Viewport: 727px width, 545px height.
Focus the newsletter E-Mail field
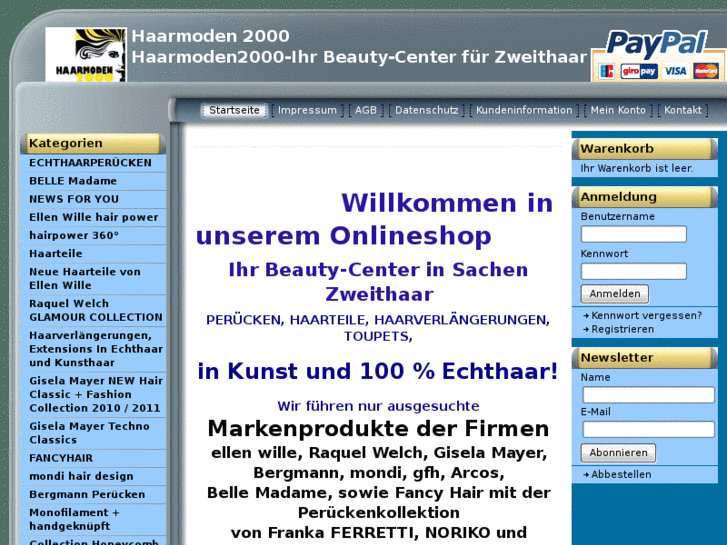648,429
